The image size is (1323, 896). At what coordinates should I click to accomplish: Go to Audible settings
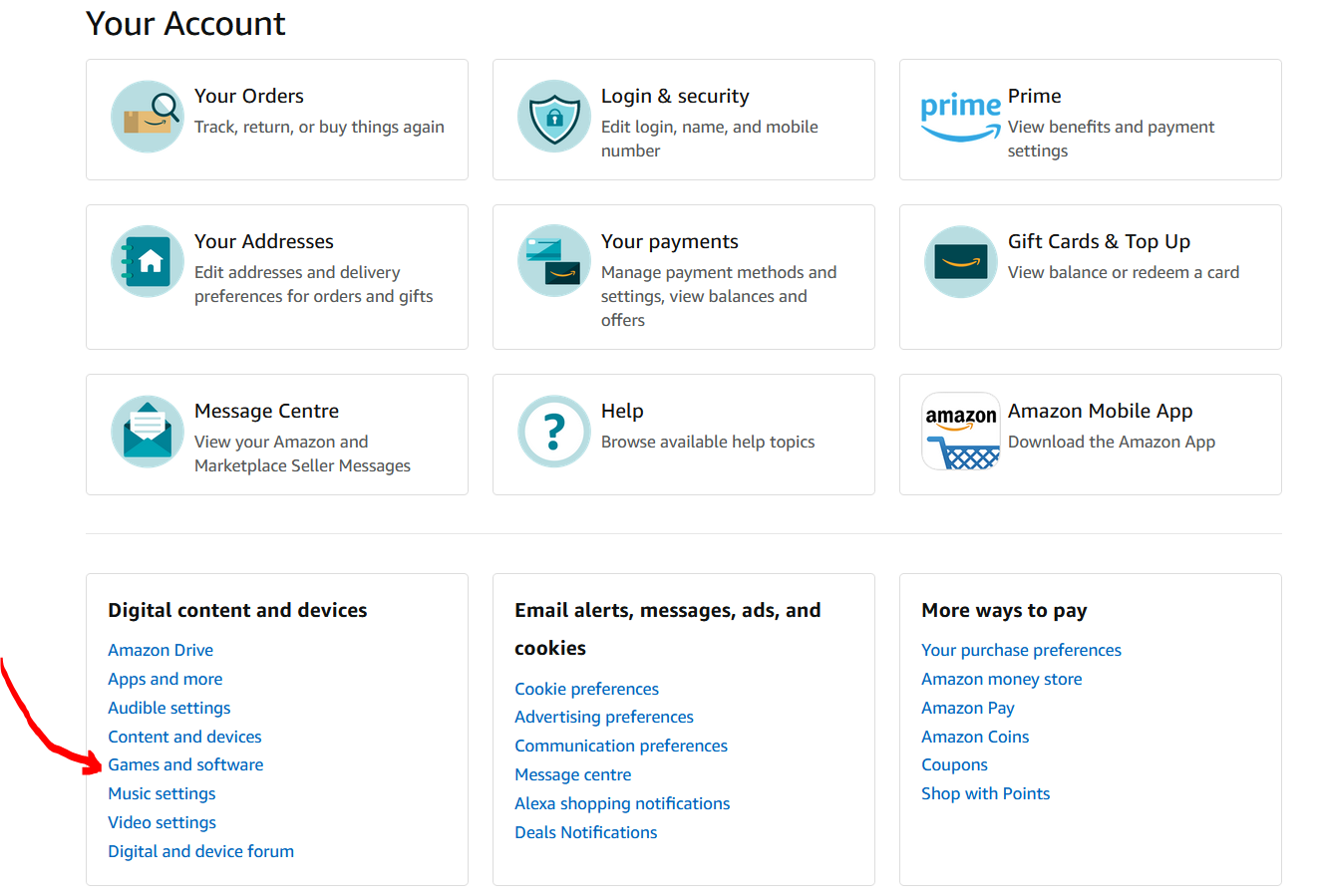click(x=169, y=708)
